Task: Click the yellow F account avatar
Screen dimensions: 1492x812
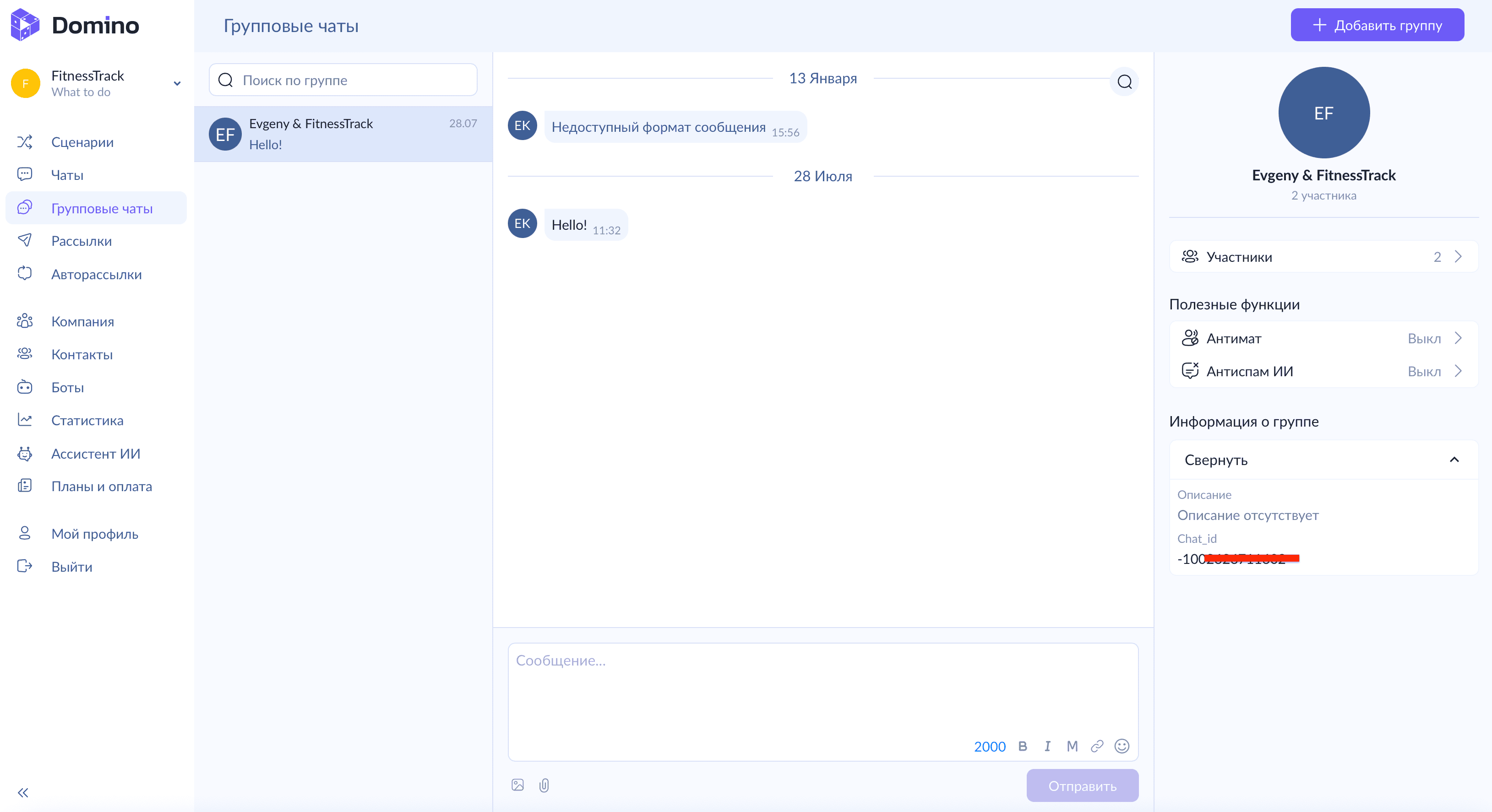Action: [26, 83]
